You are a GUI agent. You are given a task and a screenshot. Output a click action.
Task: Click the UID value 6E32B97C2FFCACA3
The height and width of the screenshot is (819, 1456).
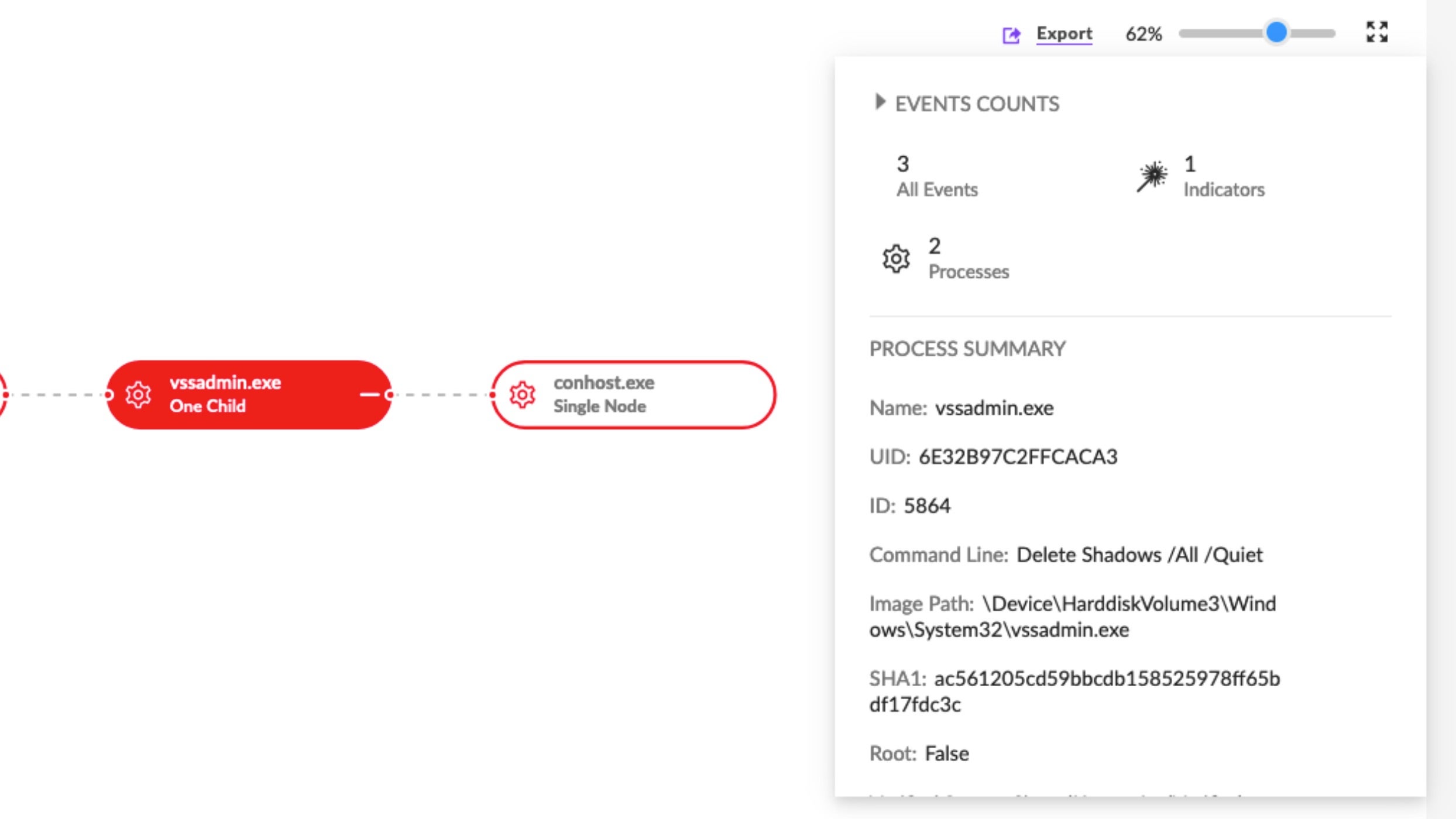(1018, 457)
